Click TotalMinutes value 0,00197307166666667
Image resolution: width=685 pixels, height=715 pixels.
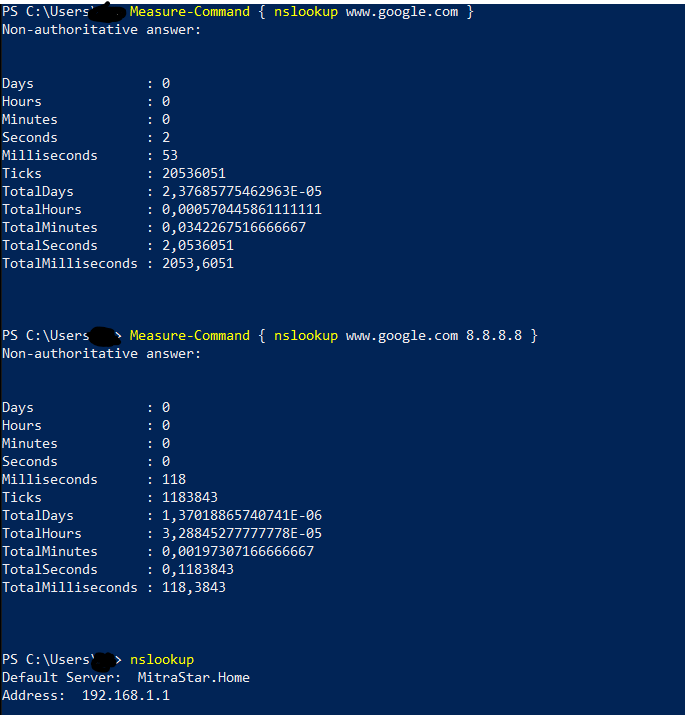[238, 551]
